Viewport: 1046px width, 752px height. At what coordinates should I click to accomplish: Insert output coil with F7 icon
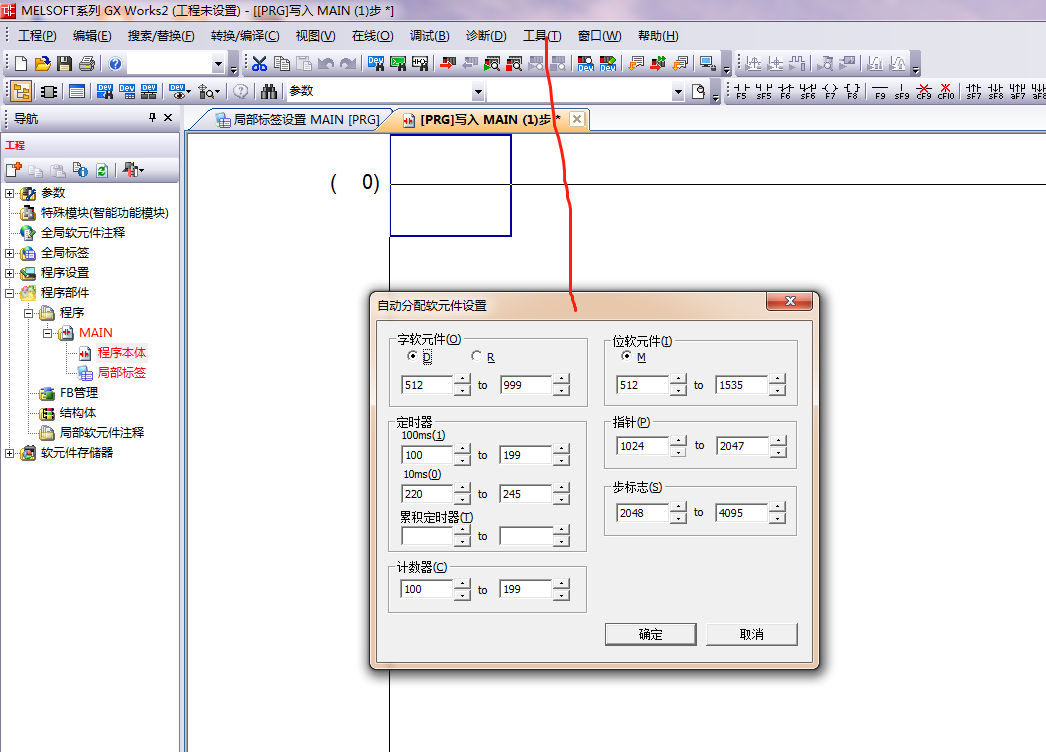[x=830, y=92]
